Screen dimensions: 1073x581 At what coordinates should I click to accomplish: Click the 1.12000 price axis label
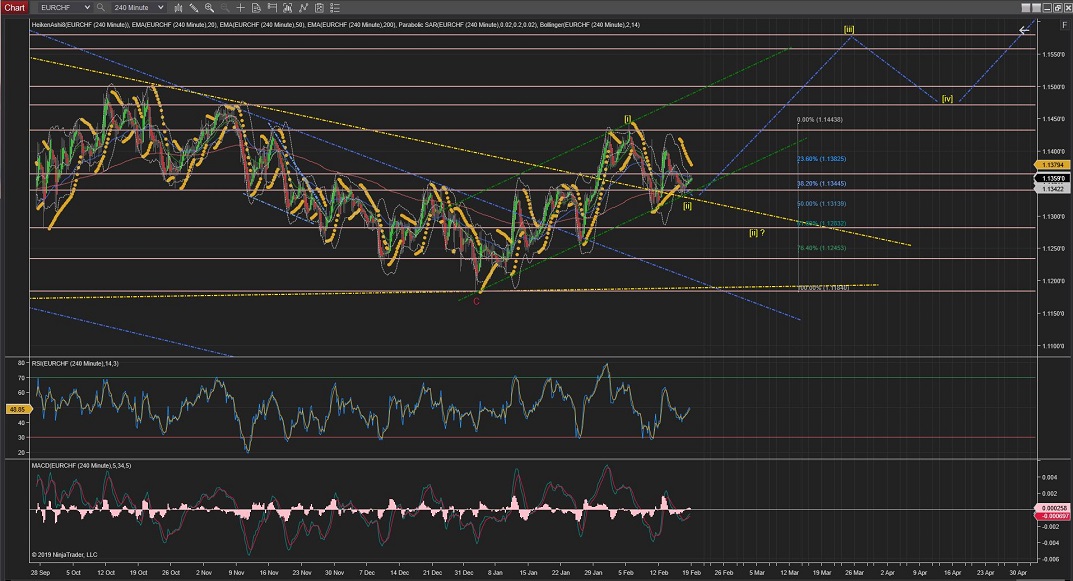[x=1054, y=281]
